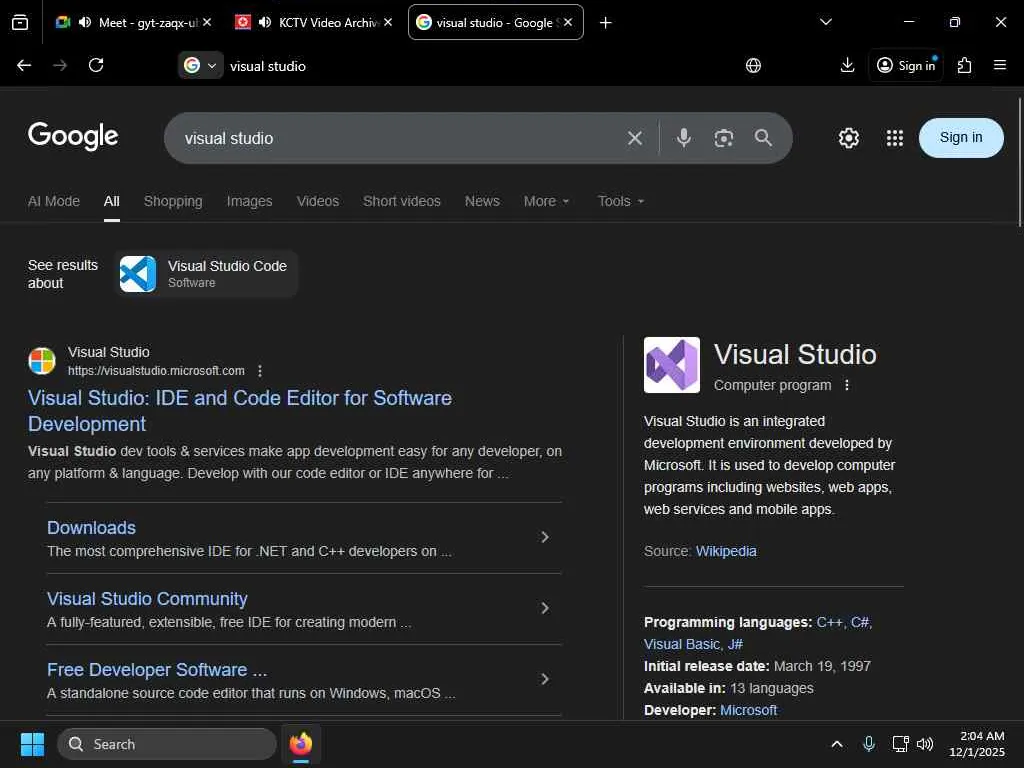
Task: Click the C++ language link
Action: [x=829, y=622]
